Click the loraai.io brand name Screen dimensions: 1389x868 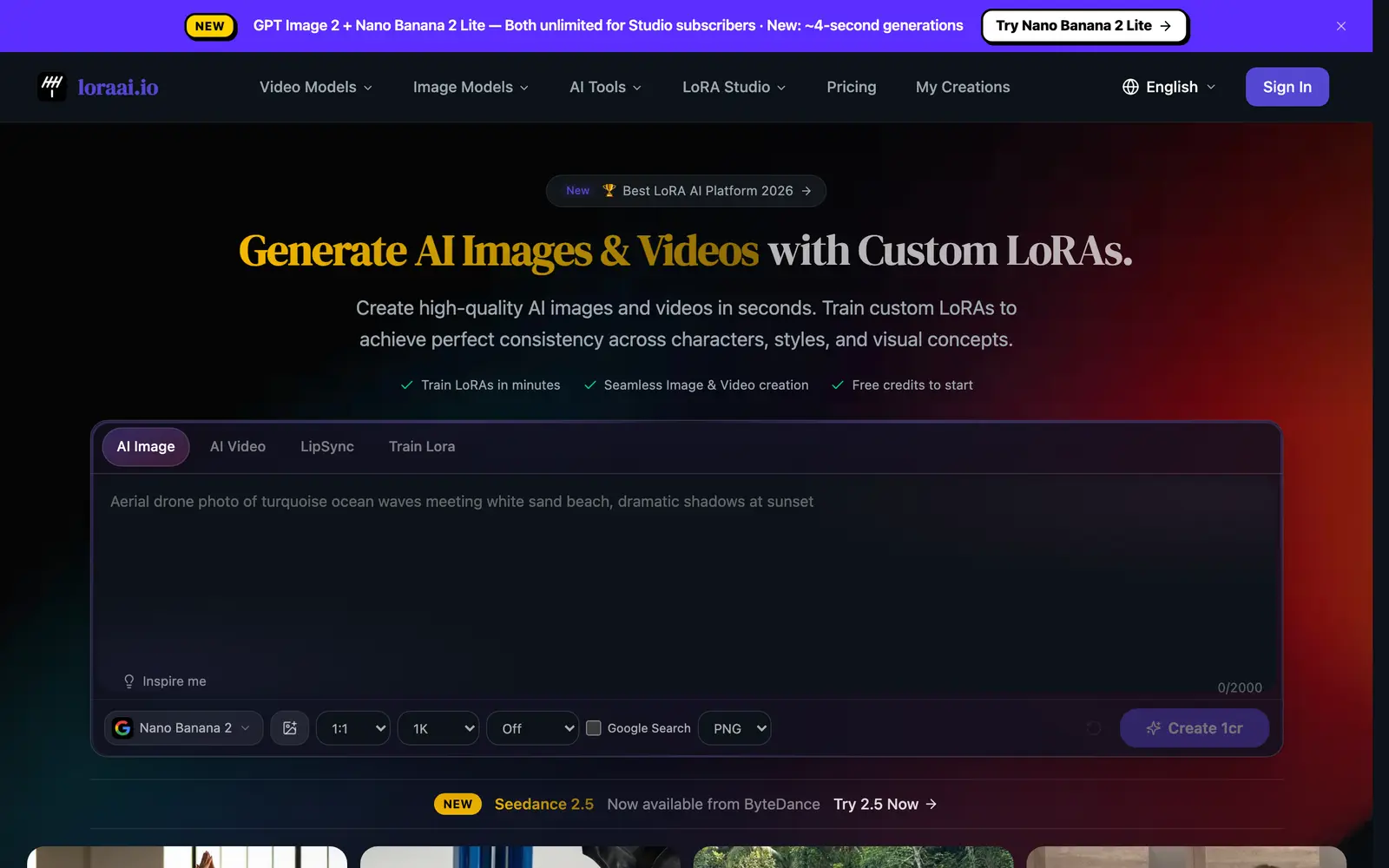(x=118, y=87)
